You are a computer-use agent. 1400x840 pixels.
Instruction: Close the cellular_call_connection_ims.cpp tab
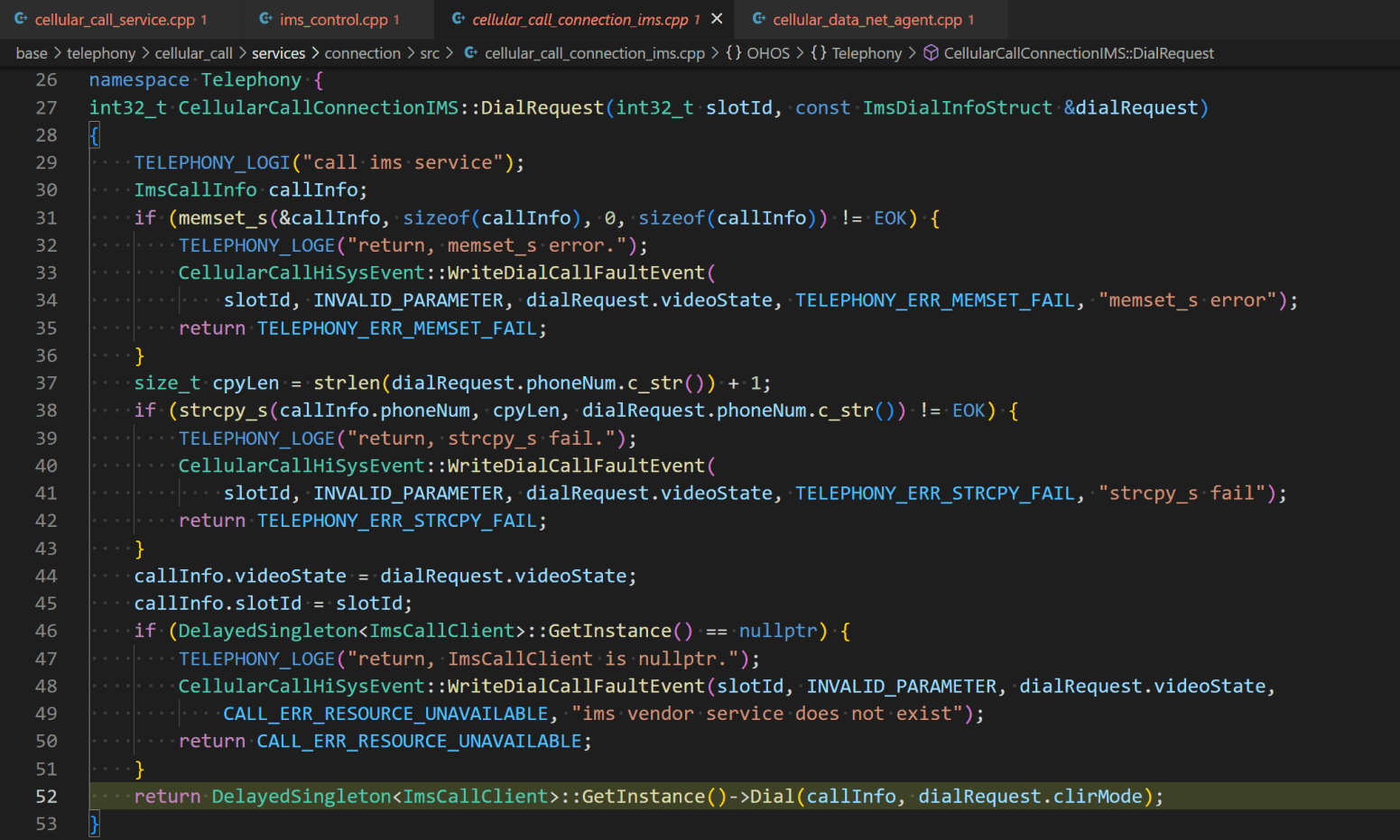pos(717,19)
